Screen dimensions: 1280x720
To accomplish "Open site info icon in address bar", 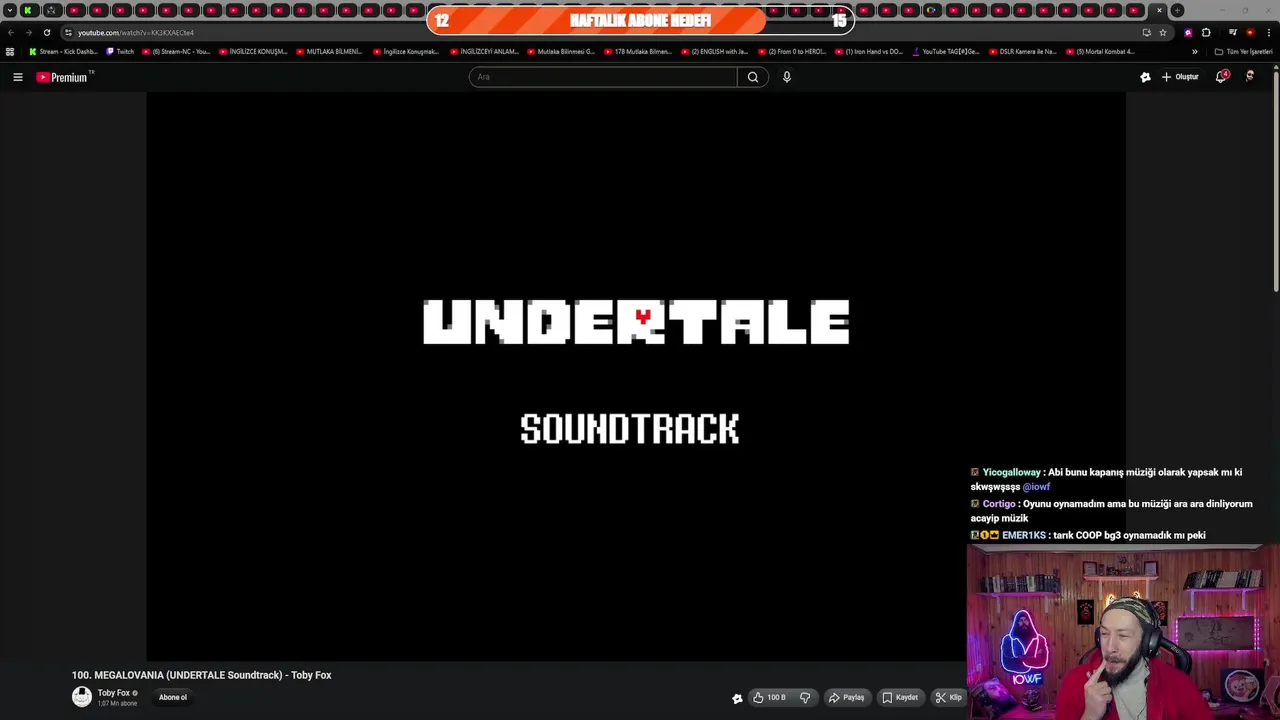I will click(68, 32).
